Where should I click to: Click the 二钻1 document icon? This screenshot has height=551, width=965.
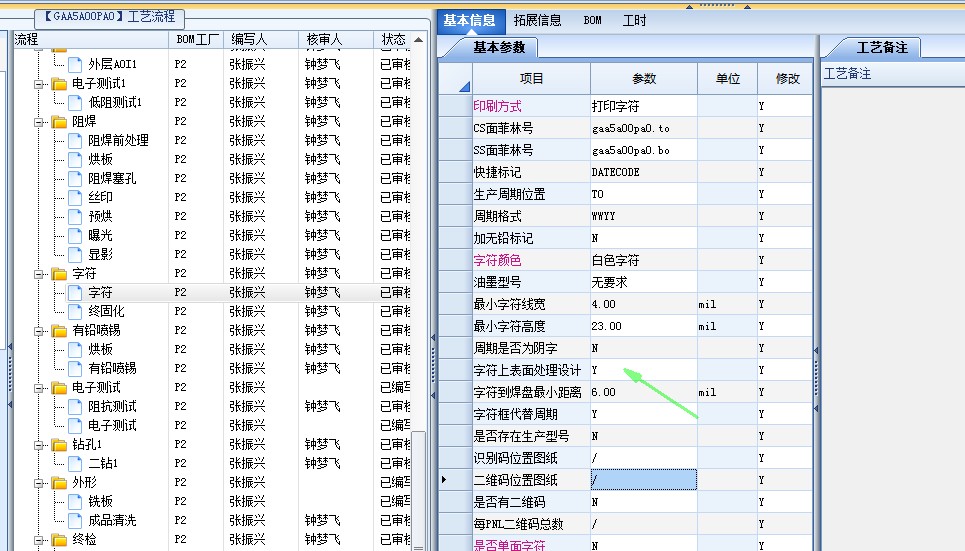point(75,464)
